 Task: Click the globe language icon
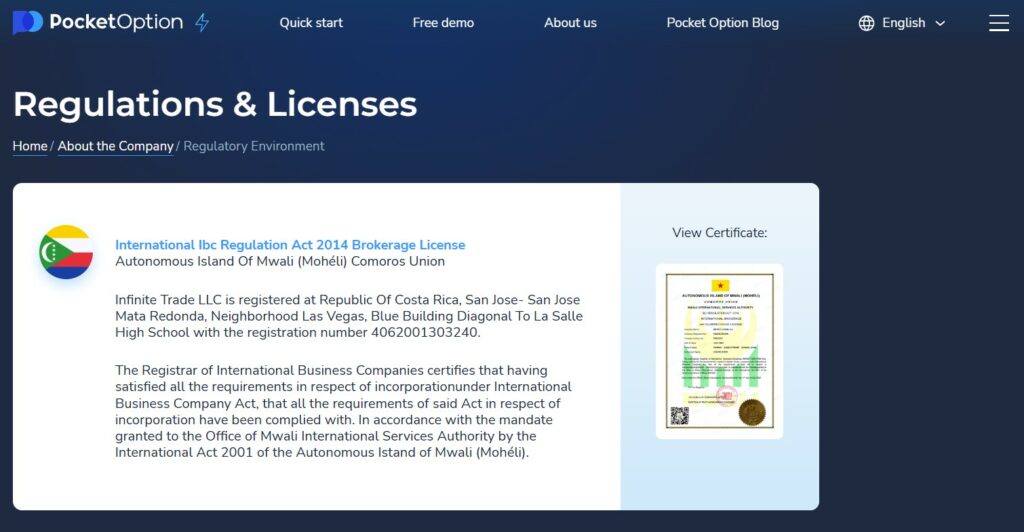[x=866, y=23]
